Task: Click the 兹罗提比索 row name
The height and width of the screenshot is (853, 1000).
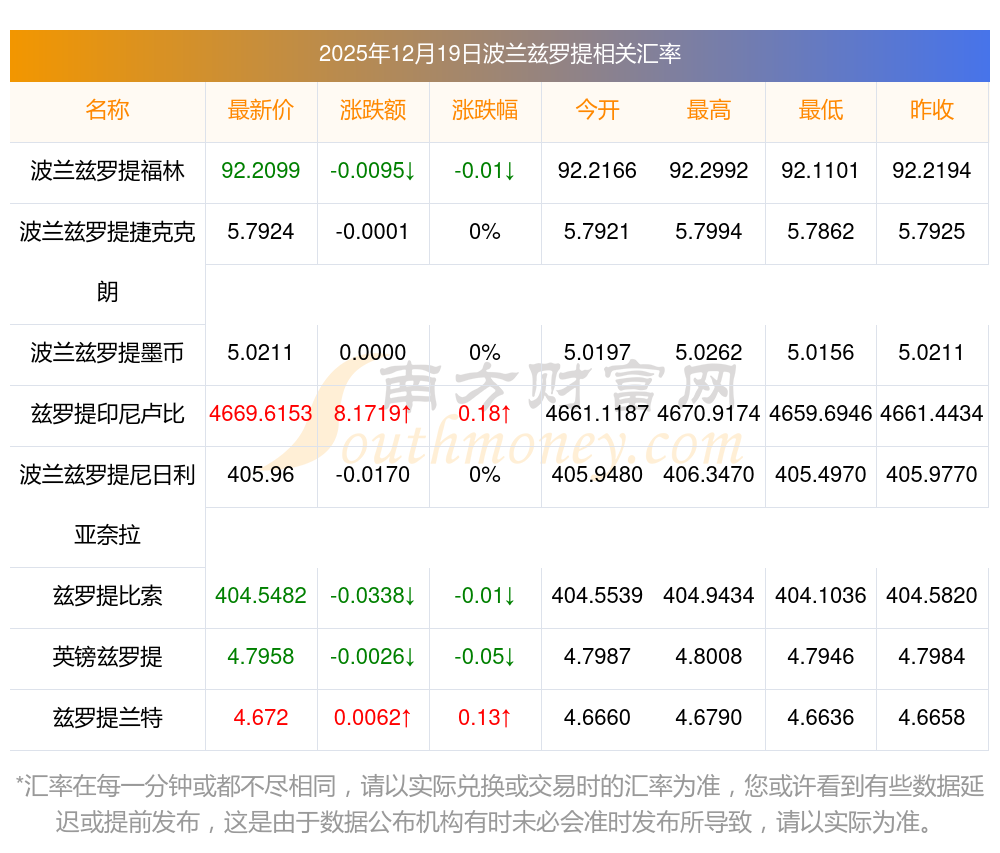Action: [107, 596]
